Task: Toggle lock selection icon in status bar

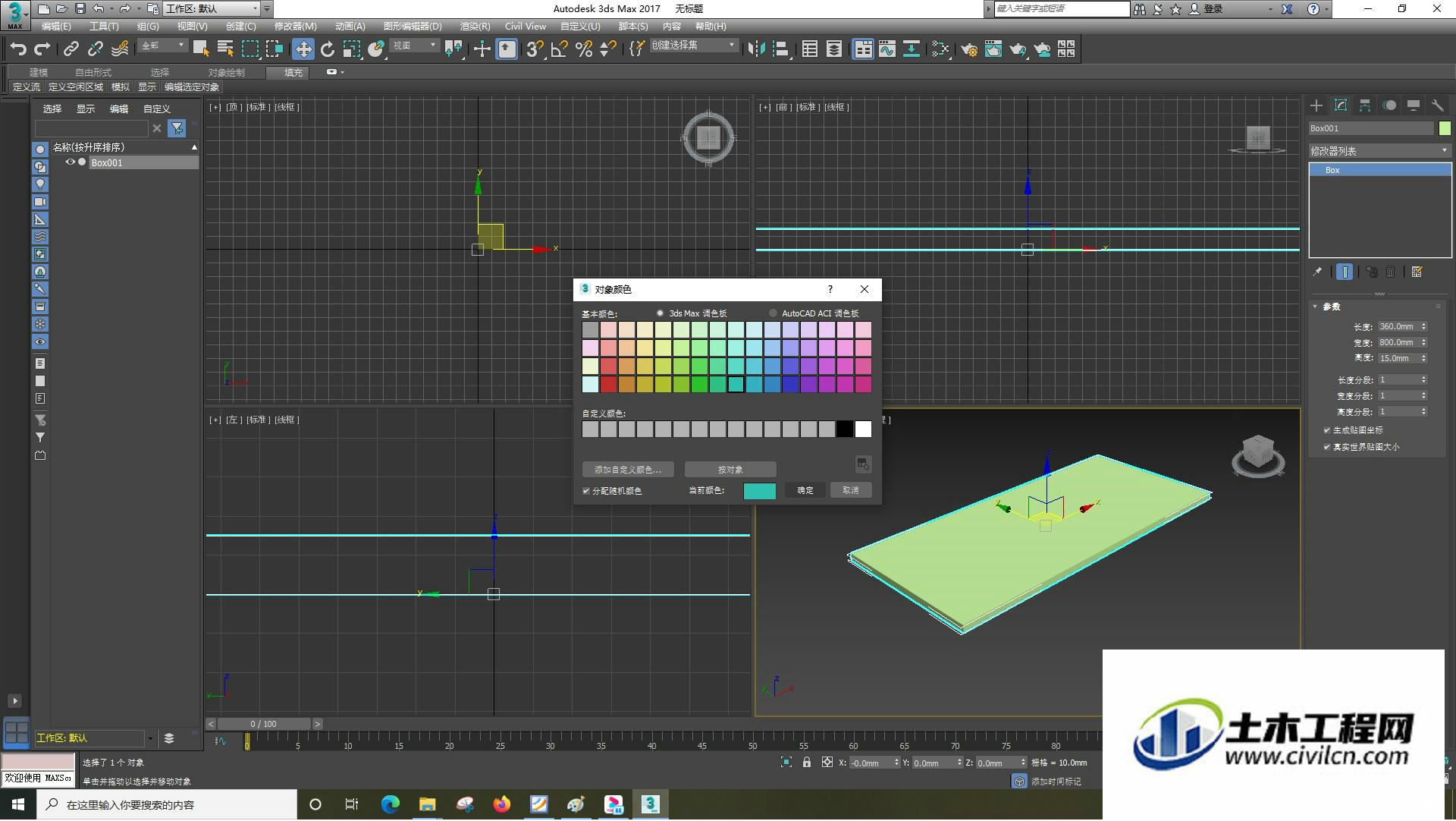Action: tap(807, 763)
